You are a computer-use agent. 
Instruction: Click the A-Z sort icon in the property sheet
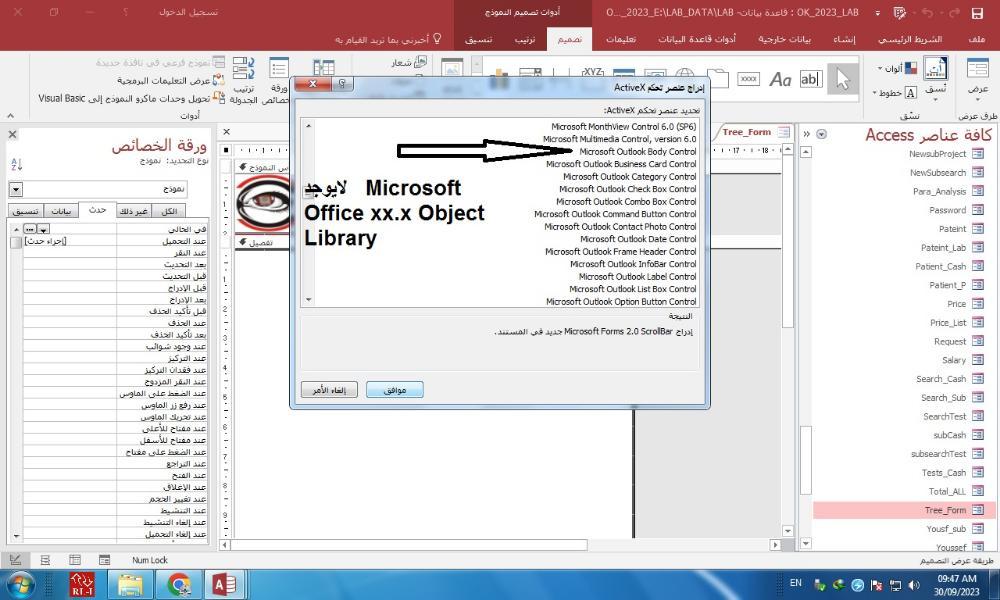point(17,165)
